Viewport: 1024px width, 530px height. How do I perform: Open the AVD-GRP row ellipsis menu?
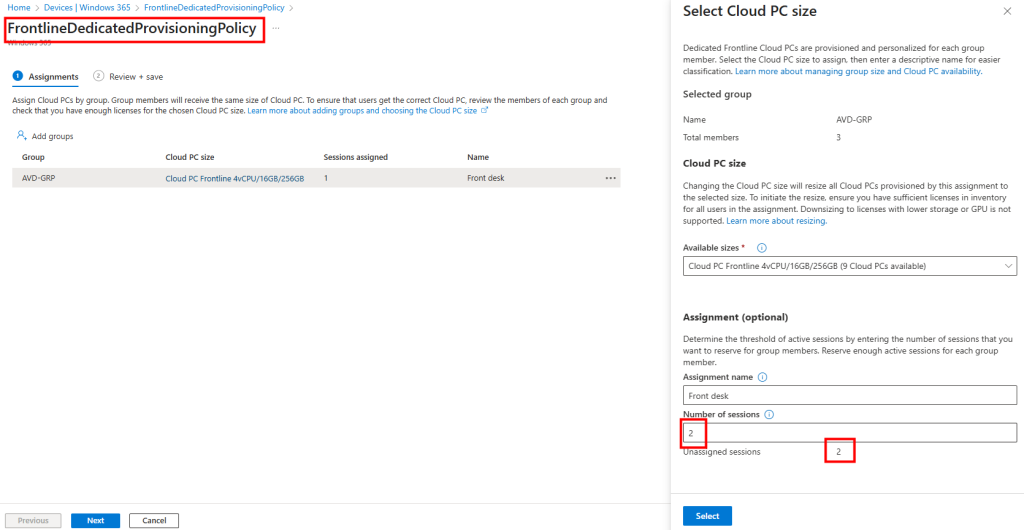(x=610, y=178)
